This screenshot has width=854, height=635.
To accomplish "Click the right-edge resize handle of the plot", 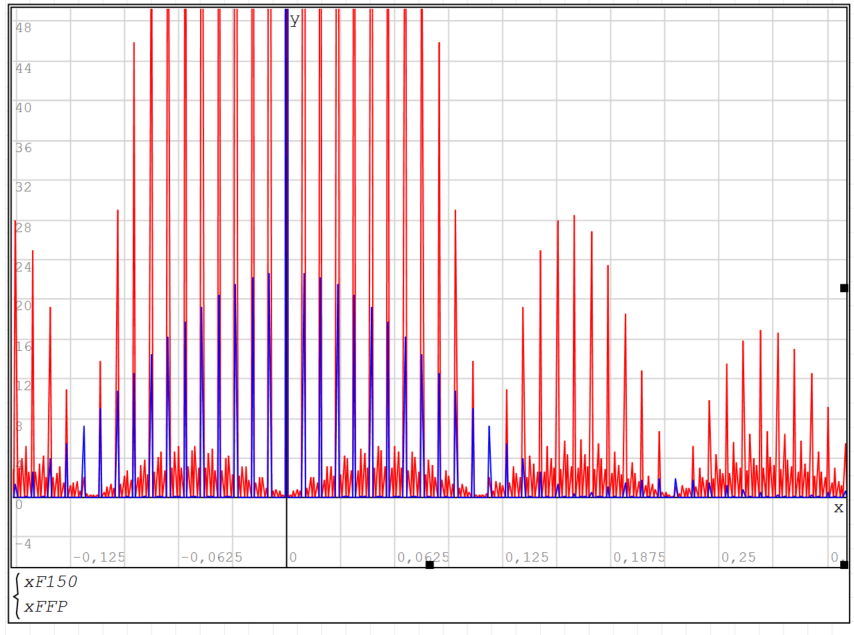I will coord(844,288).
